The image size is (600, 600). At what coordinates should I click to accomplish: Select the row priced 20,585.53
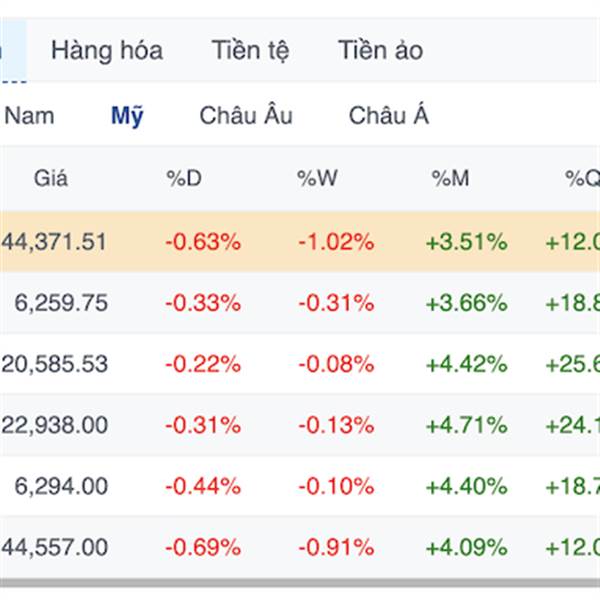pyautogui.click(x=300, y=364)
